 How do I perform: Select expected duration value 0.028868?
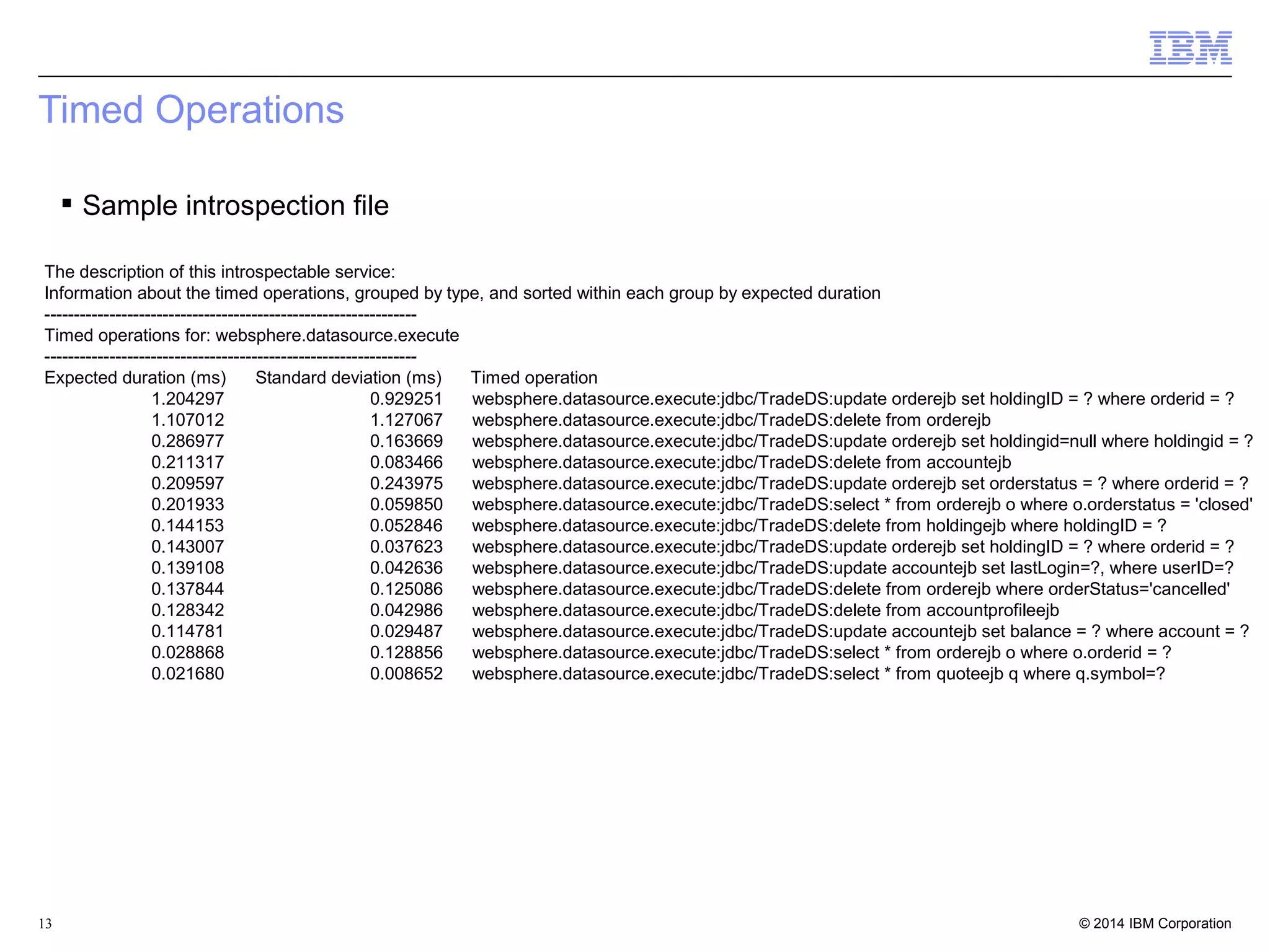coord(188,652)
